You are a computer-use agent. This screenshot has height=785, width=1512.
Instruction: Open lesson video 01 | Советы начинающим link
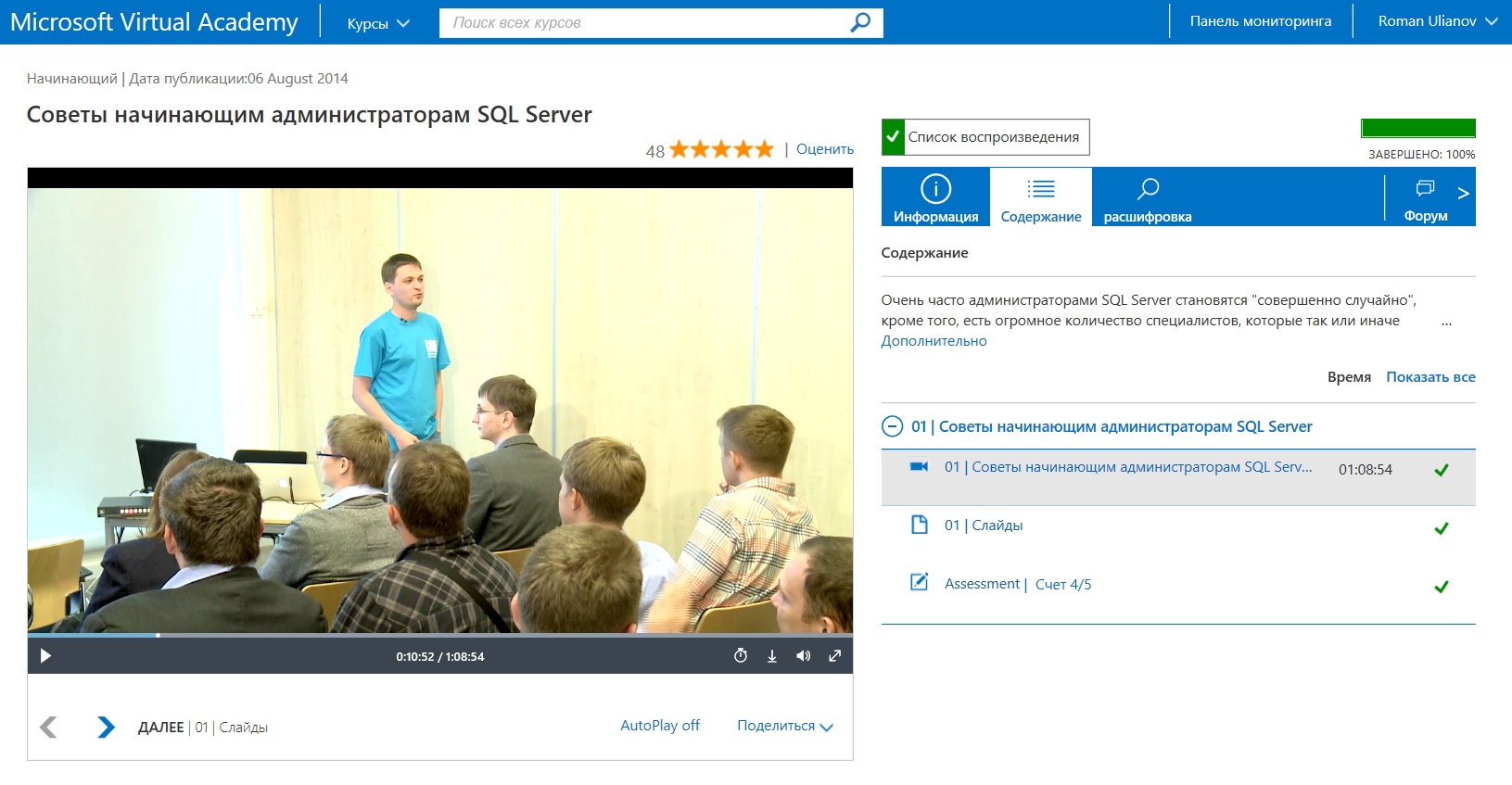[1128, 467]
